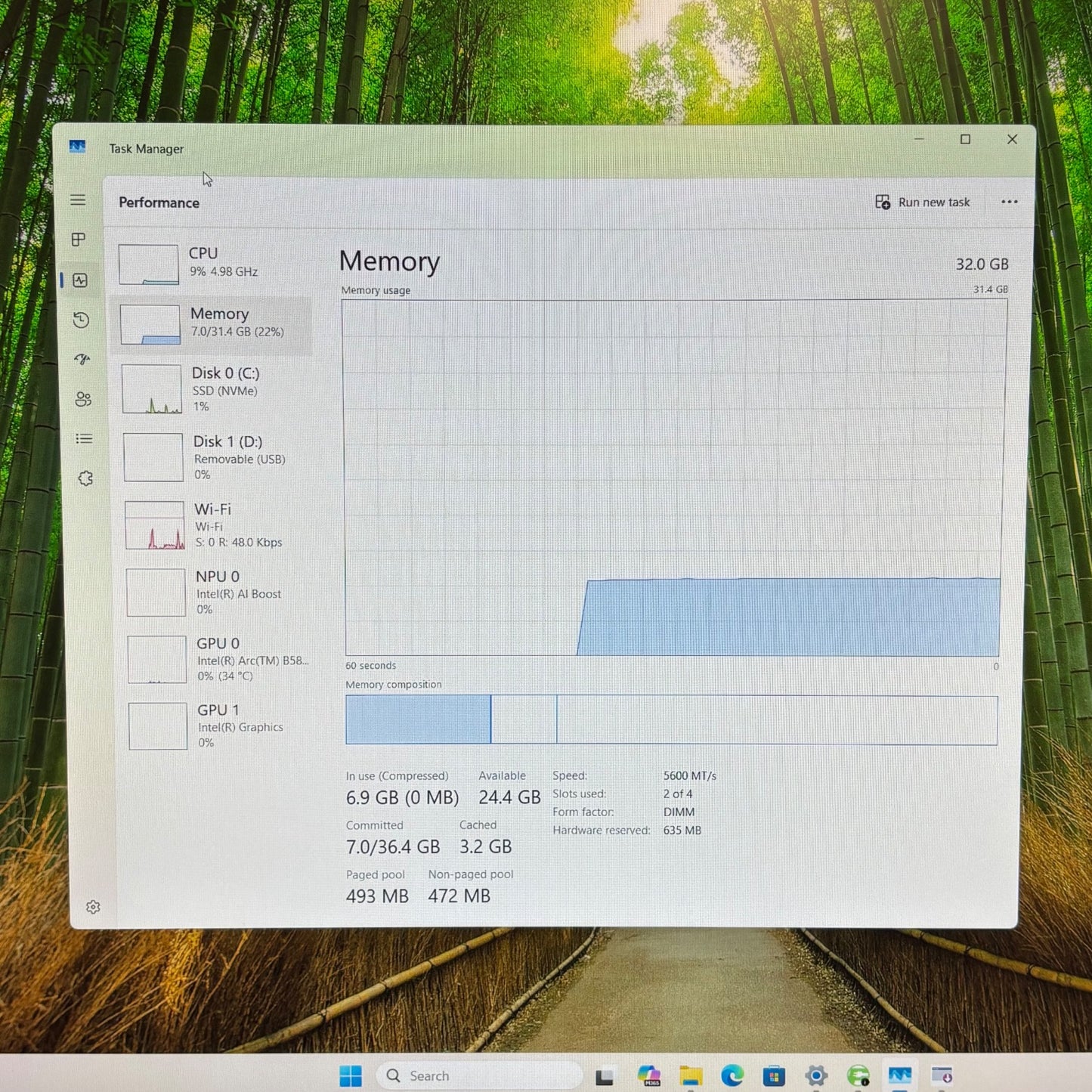Image resolution: width=1092 pixels, height=1092 pixels.
Task: Open Task View from the taskbar
Action: (x=605, y=1076)
